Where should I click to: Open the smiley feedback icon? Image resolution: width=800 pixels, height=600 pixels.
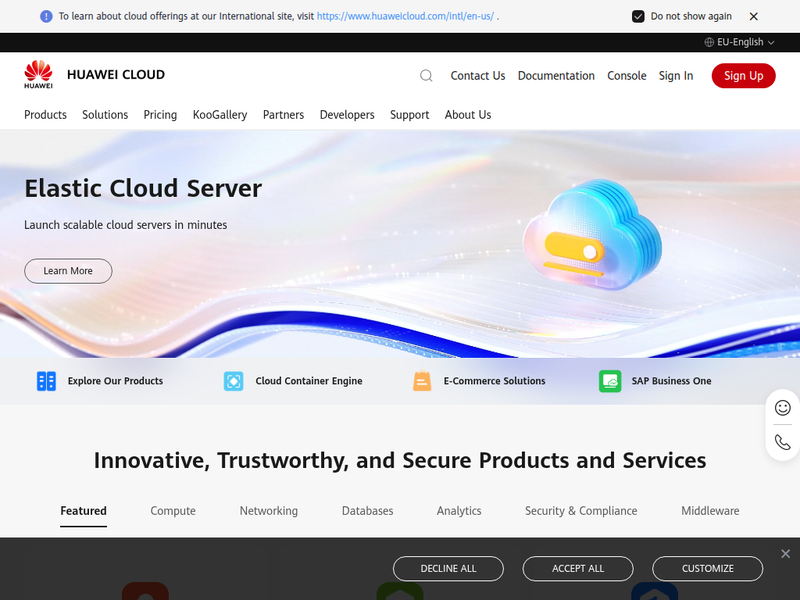pyautogui.click(x=783, y=407)
